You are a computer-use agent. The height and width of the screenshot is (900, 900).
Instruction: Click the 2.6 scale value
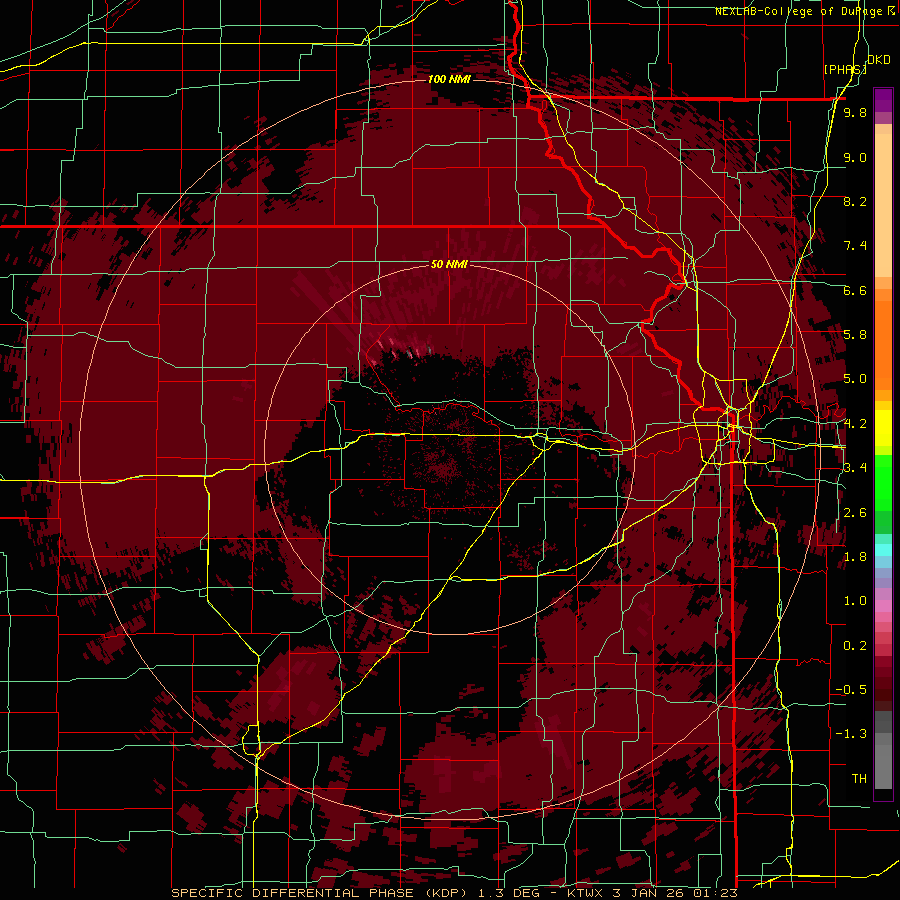pyautogui.click(x=855, y=513)
